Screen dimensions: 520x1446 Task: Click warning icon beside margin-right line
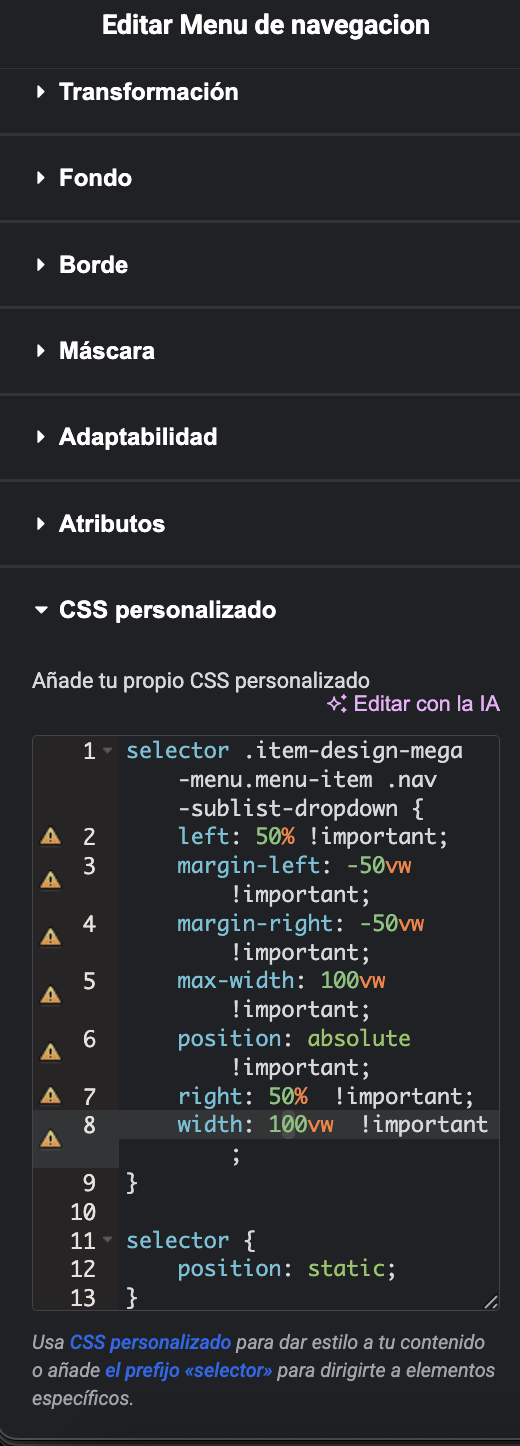tap(50, 937)
